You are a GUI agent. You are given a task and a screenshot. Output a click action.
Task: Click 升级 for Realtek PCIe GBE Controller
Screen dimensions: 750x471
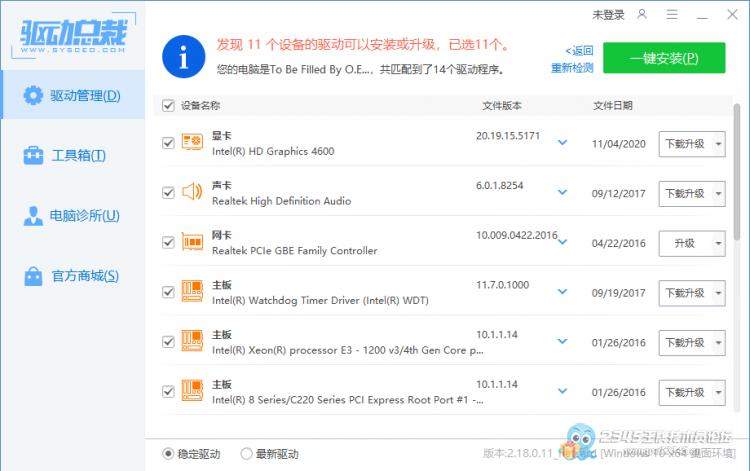point(685,243)
